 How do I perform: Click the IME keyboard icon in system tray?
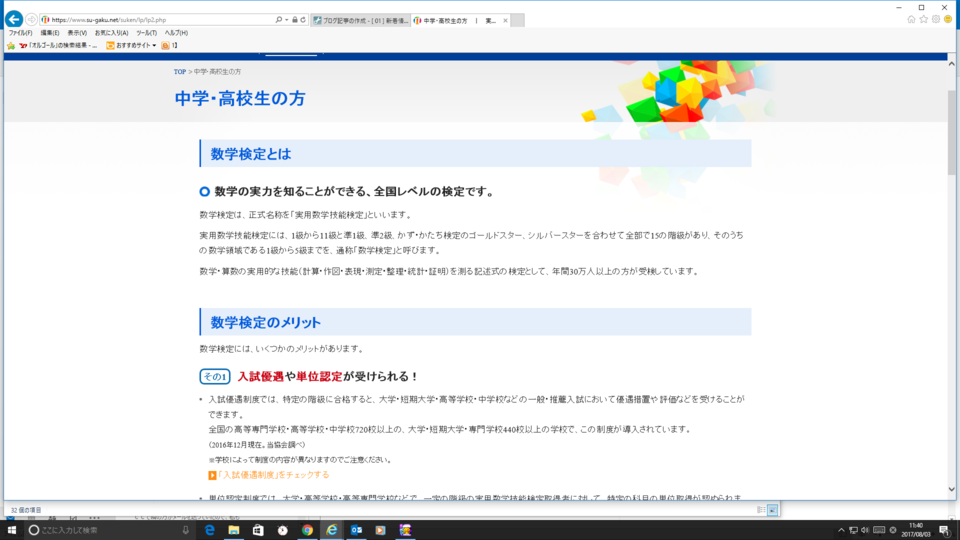tap(879, 530)
